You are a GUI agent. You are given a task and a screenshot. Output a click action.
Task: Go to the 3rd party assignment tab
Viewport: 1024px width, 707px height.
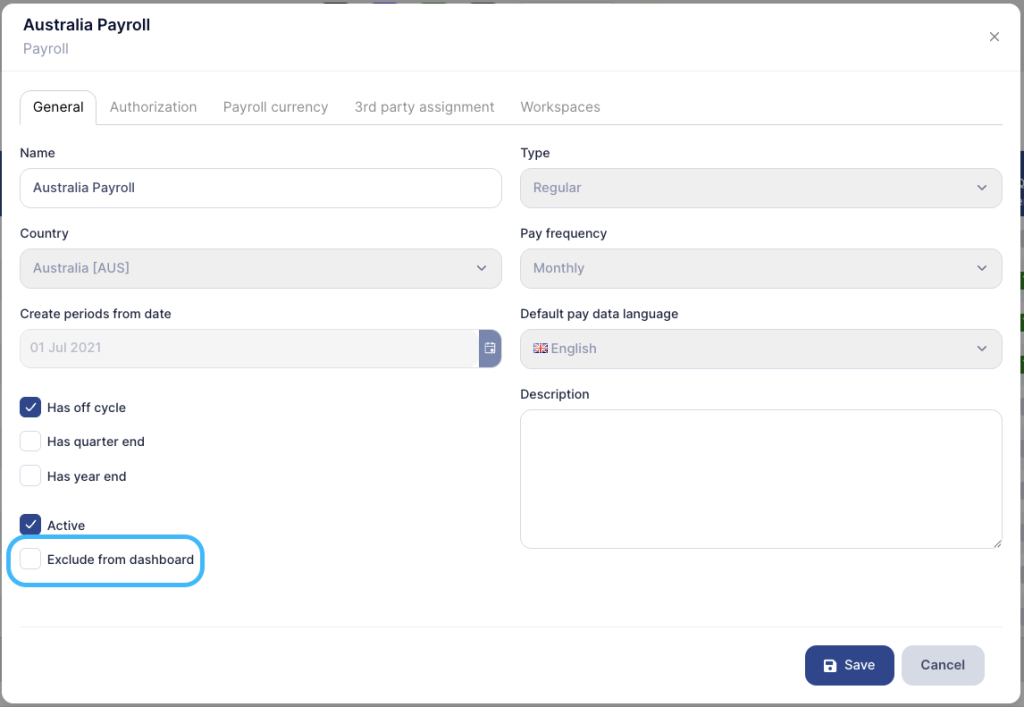[x=424, y=107]
